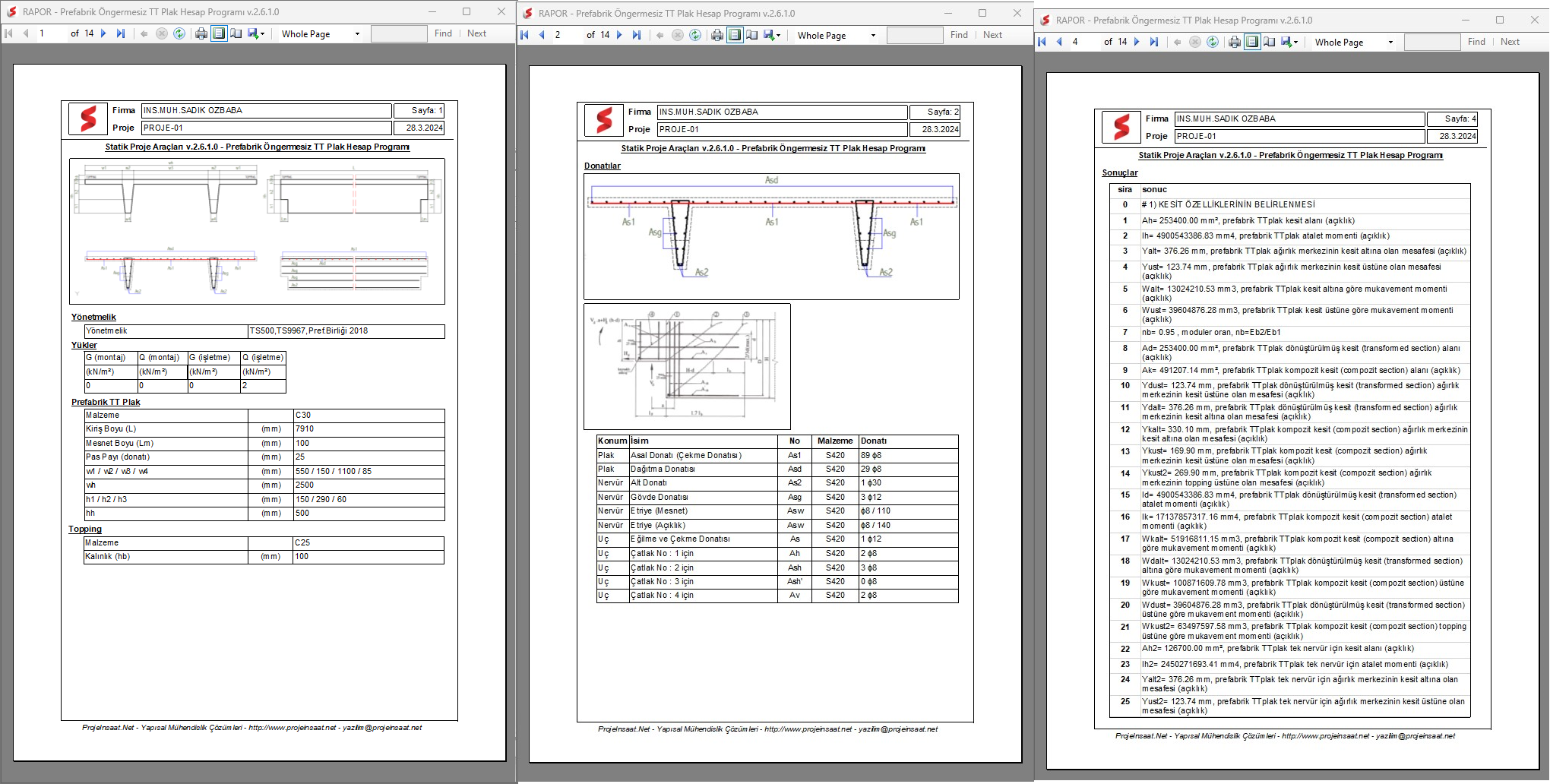Click '89 ϕ8' Donatı cell on page 2

(908, 455)
